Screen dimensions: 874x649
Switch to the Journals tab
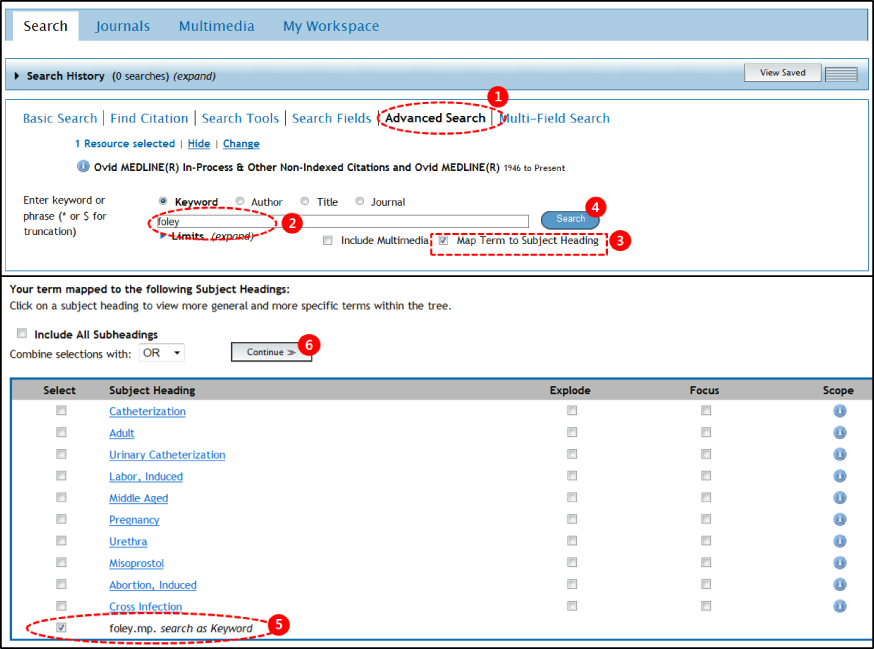(x=123, y=26)
